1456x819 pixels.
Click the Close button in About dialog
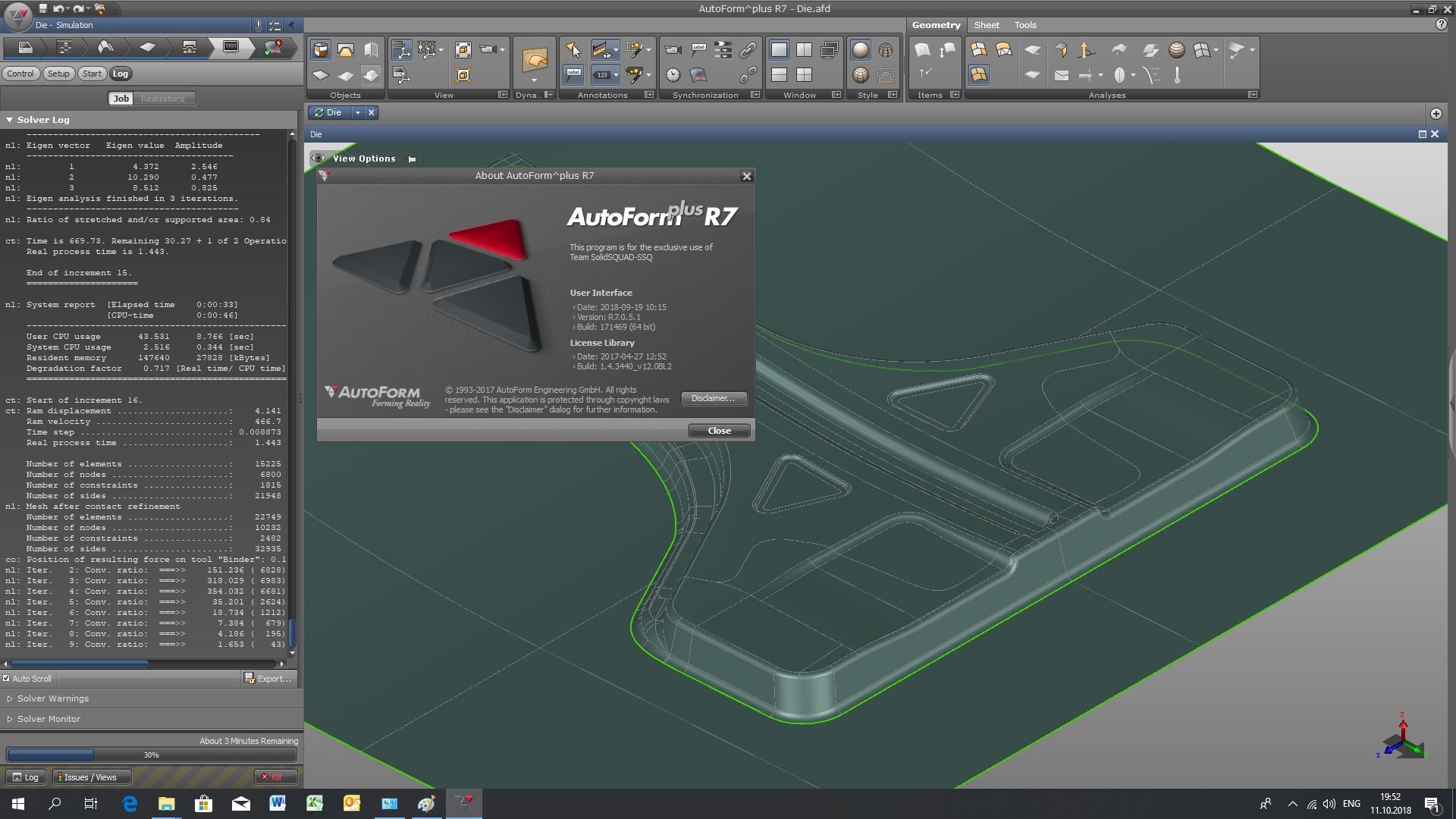coord(719,431)
